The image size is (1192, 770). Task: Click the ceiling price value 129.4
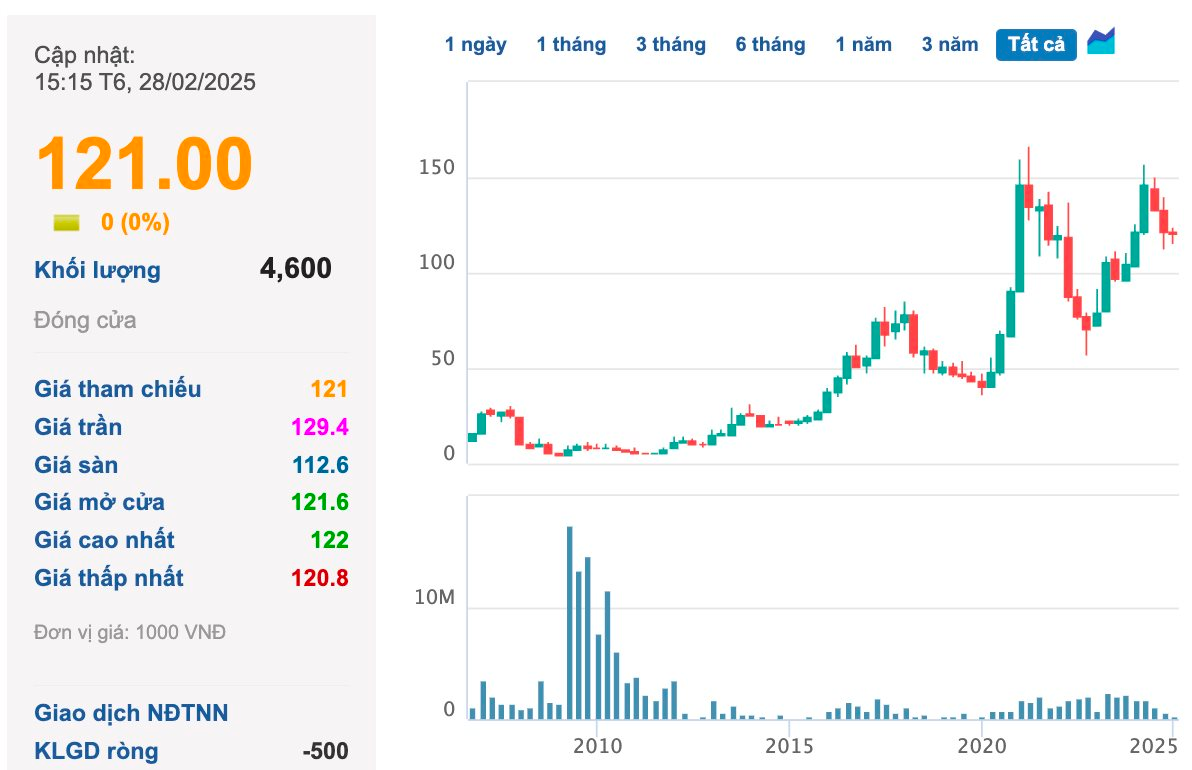point(320,428)
